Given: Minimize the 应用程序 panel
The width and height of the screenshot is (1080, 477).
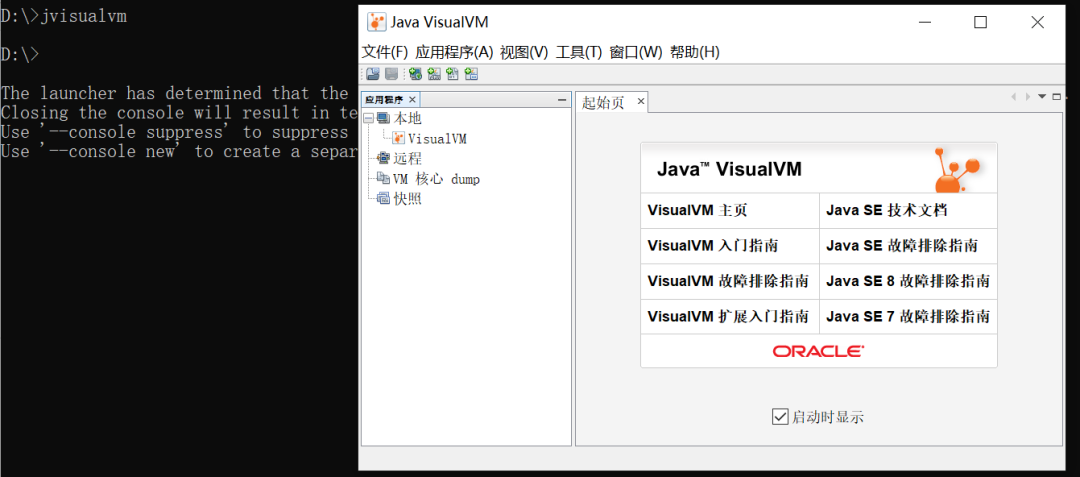Looking at the screenshot, I should point(562,100).
